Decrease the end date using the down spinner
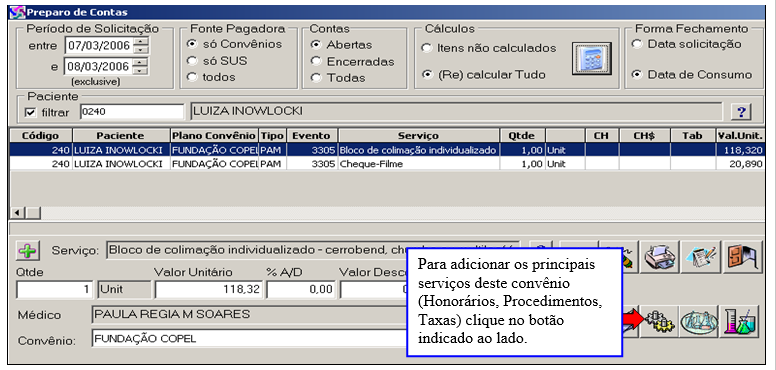Viewport: 776px width, 370px height. pos(141,70)
